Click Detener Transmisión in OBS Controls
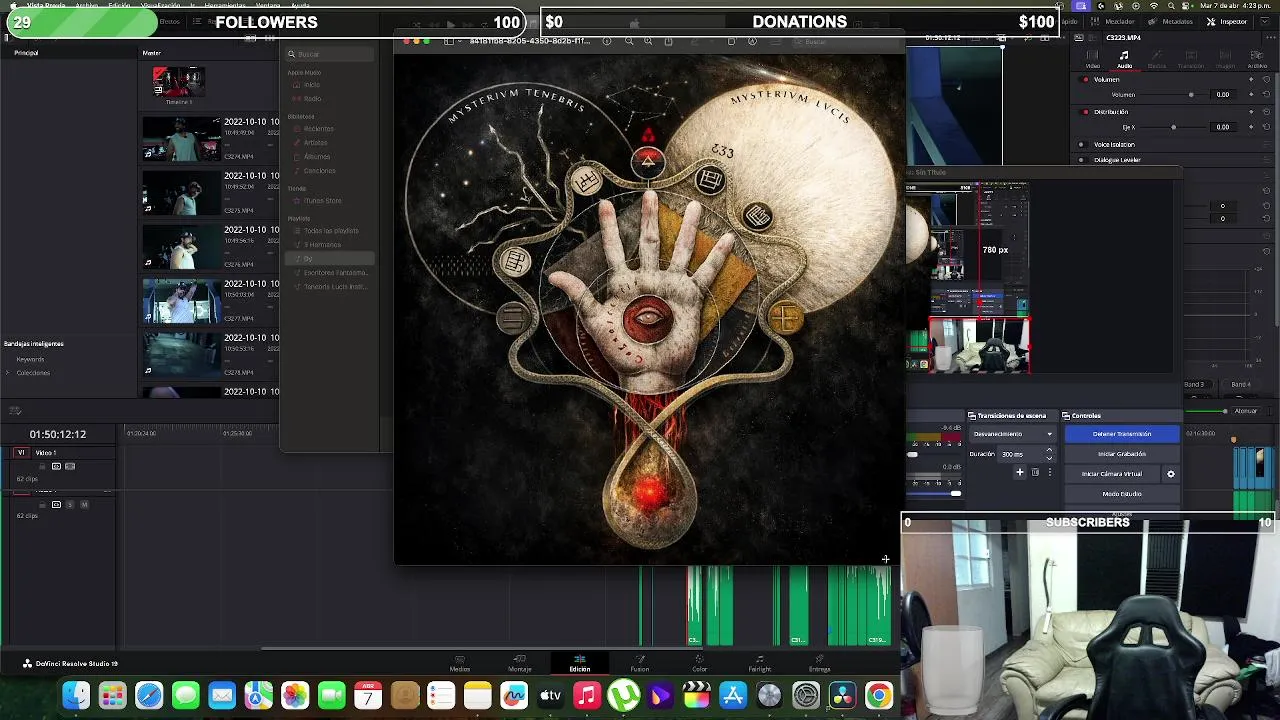 pyautogui.click(x=1122, y=434)
